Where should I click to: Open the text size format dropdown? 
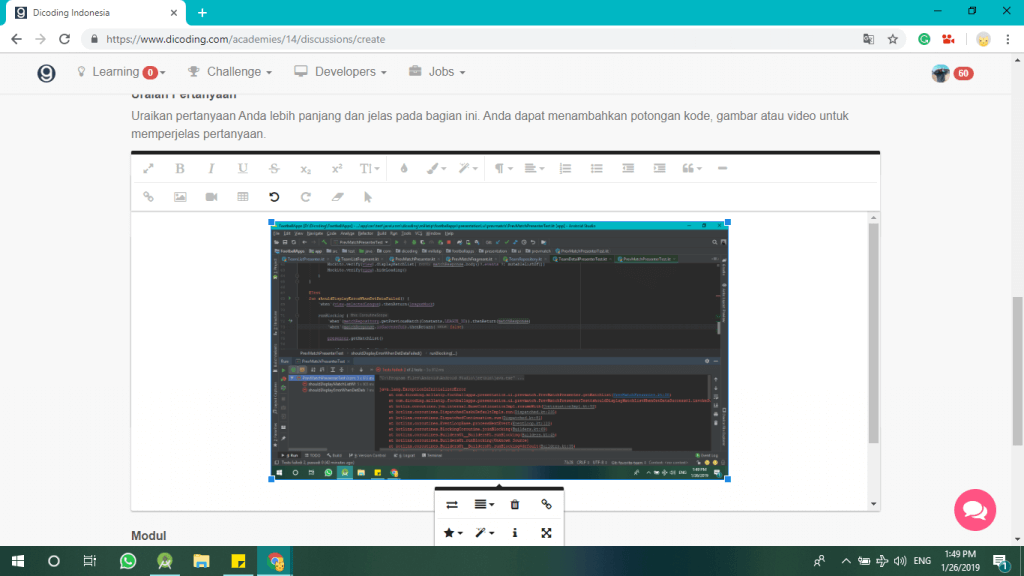pyautogui.click(x=369, y=168)
